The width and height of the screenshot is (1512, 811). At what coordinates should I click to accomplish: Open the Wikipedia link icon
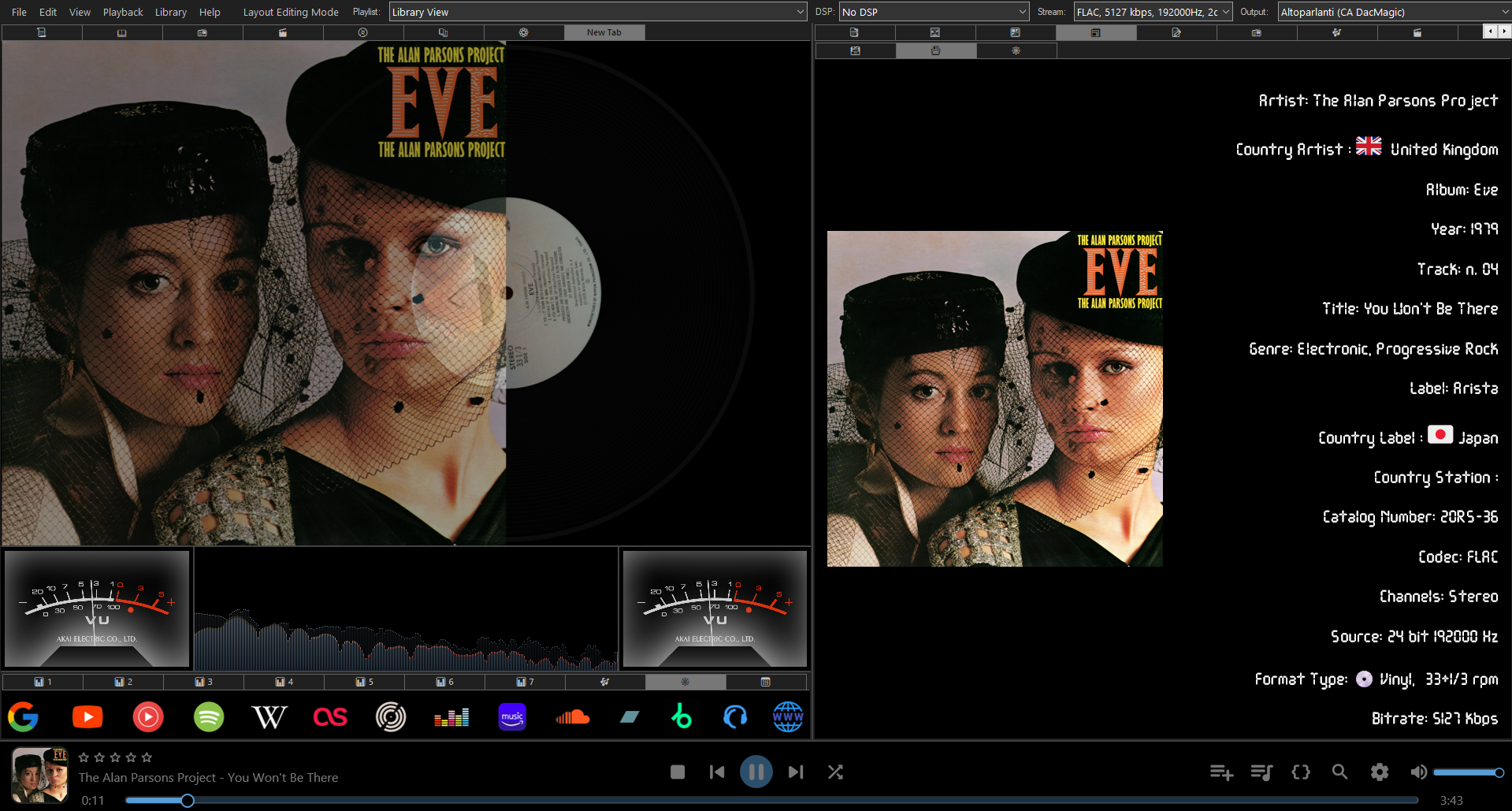click(x=269, y=716)
